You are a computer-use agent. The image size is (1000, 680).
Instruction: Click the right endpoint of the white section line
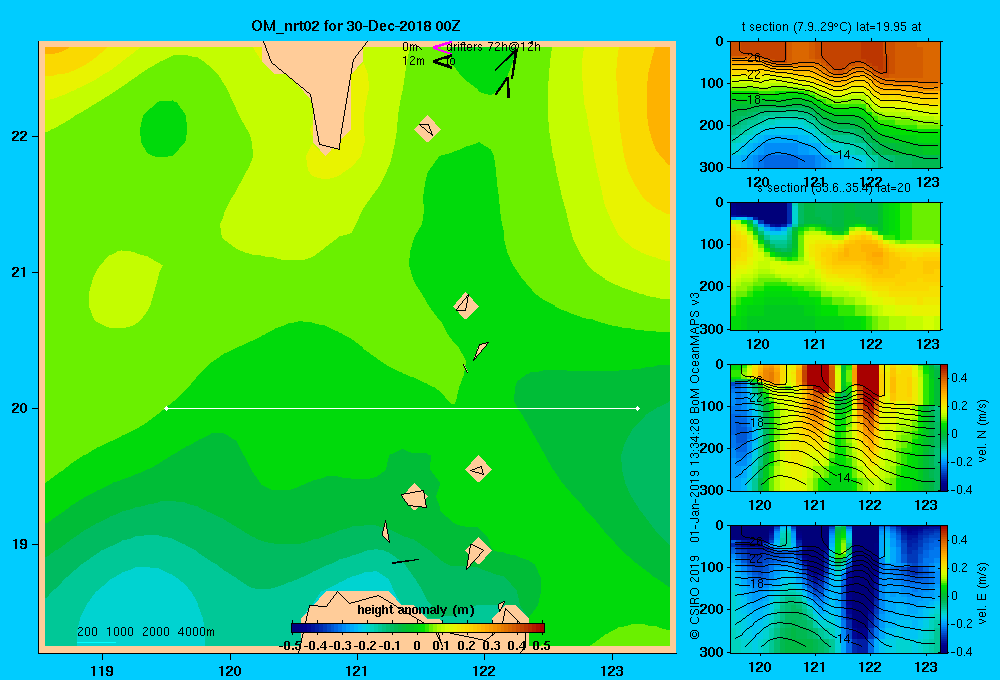tap(638, 408)
